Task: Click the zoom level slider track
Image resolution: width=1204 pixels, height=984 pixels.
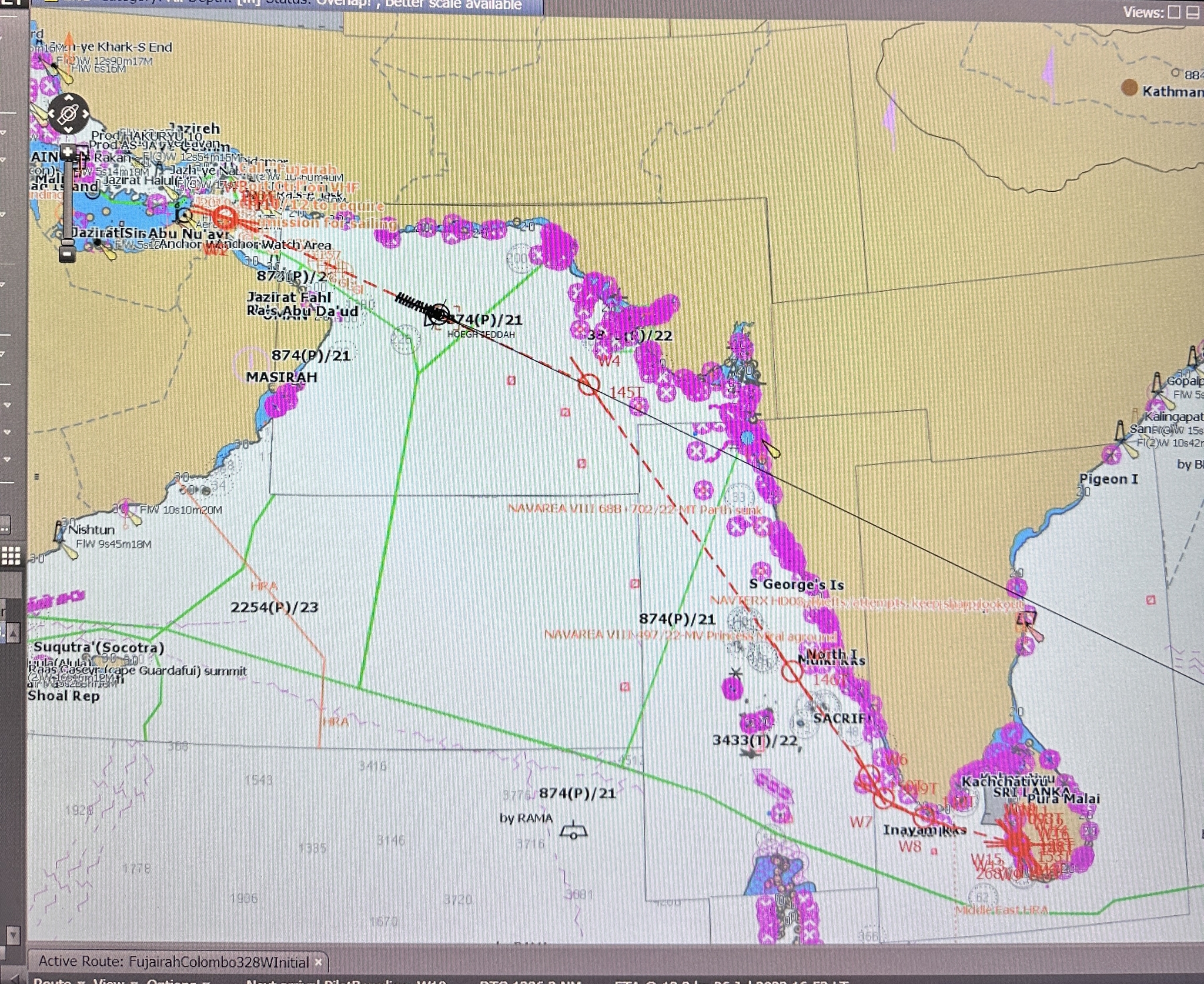Action: (68, 200)
